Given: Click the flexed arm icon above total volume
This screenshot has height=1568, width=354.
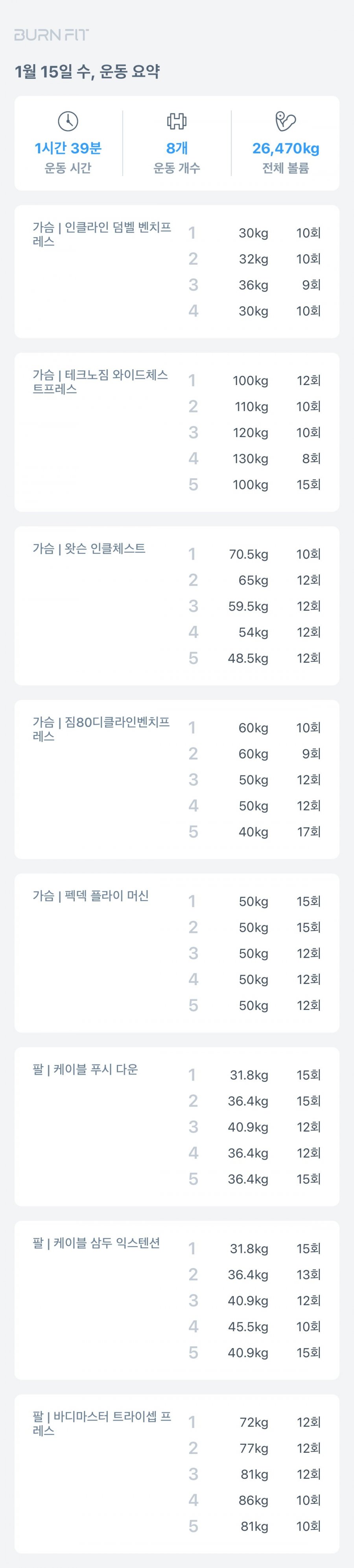Looking at the screenshot, I should pos(285,121).
